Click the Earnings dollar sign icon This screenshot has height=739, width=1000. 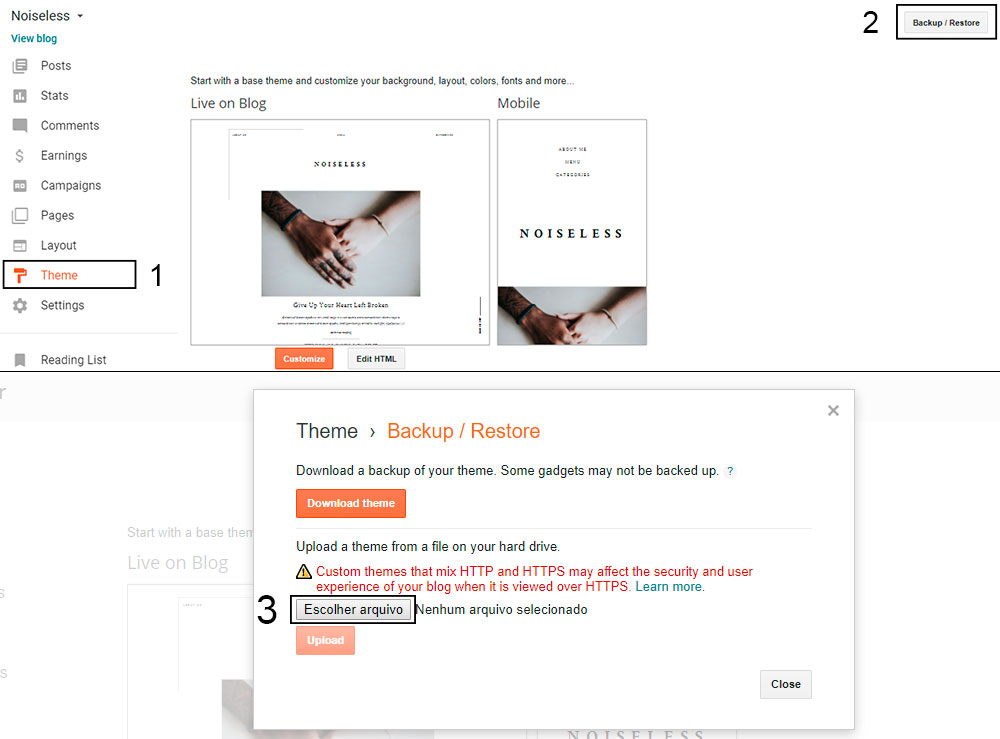point(20,156)
